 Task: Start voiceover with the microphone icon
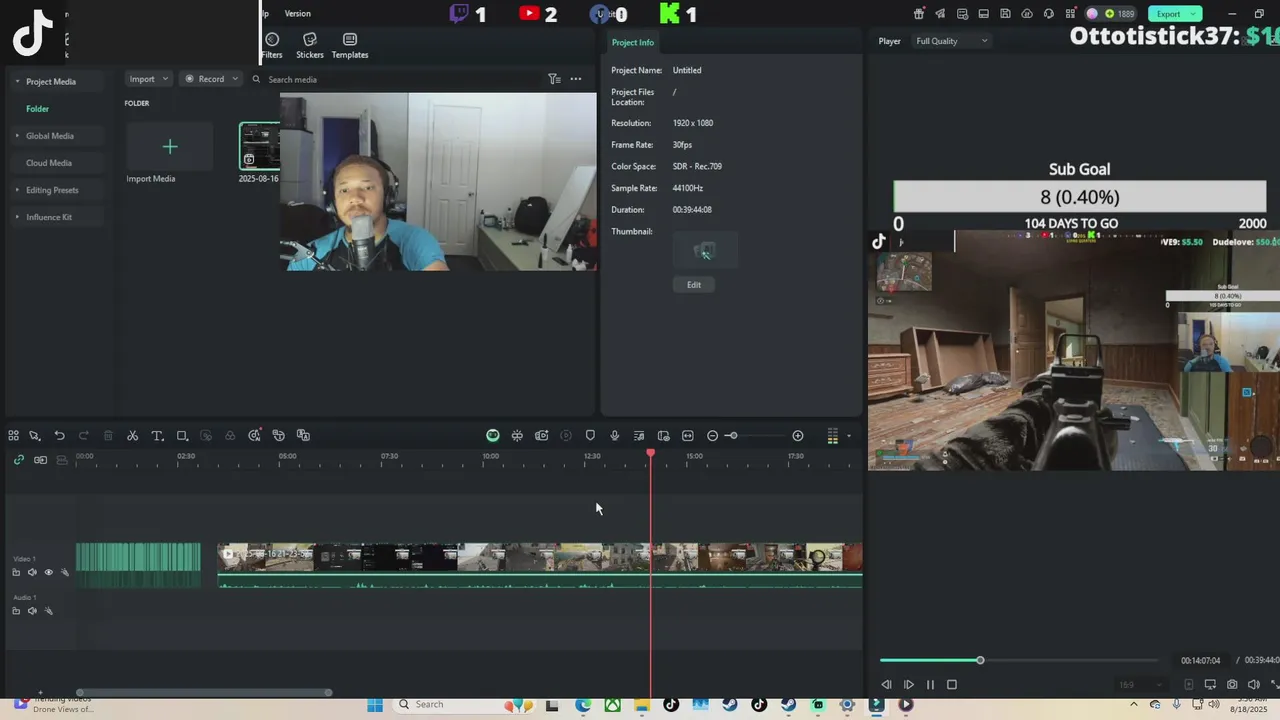tap(615, 436)
